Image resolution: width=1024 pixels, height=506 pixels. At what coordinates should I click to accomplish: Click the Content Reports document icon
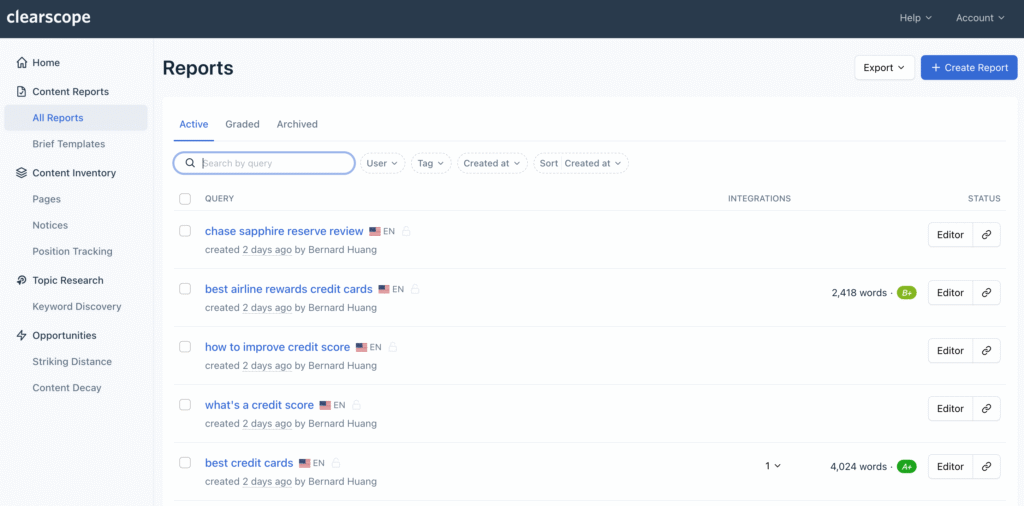click(22, 91)
